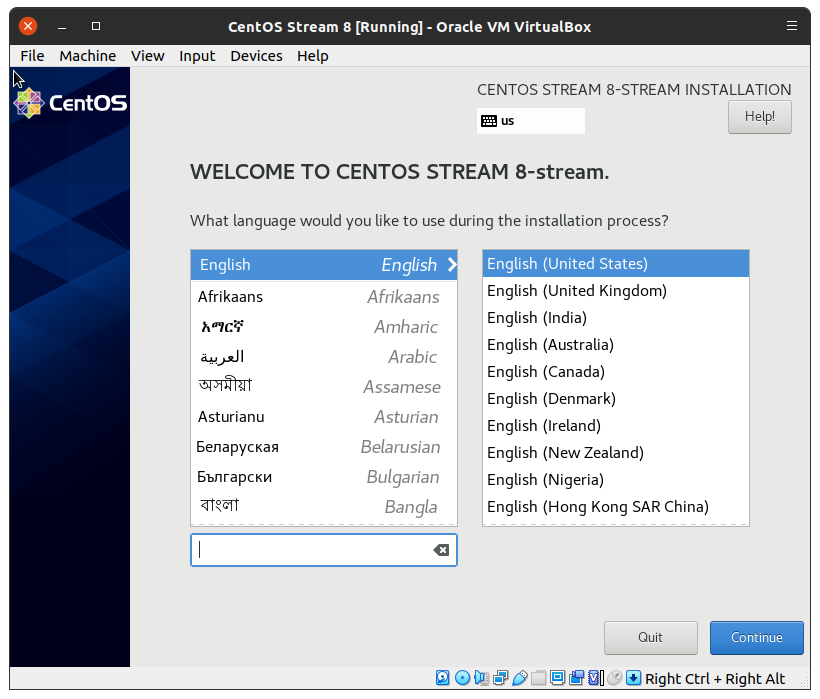Image resolution: width=820 pixels, height=699 pixels.
Task: Click the shared folders status icon
Action: pyautogui.click(x=538, y=678)
